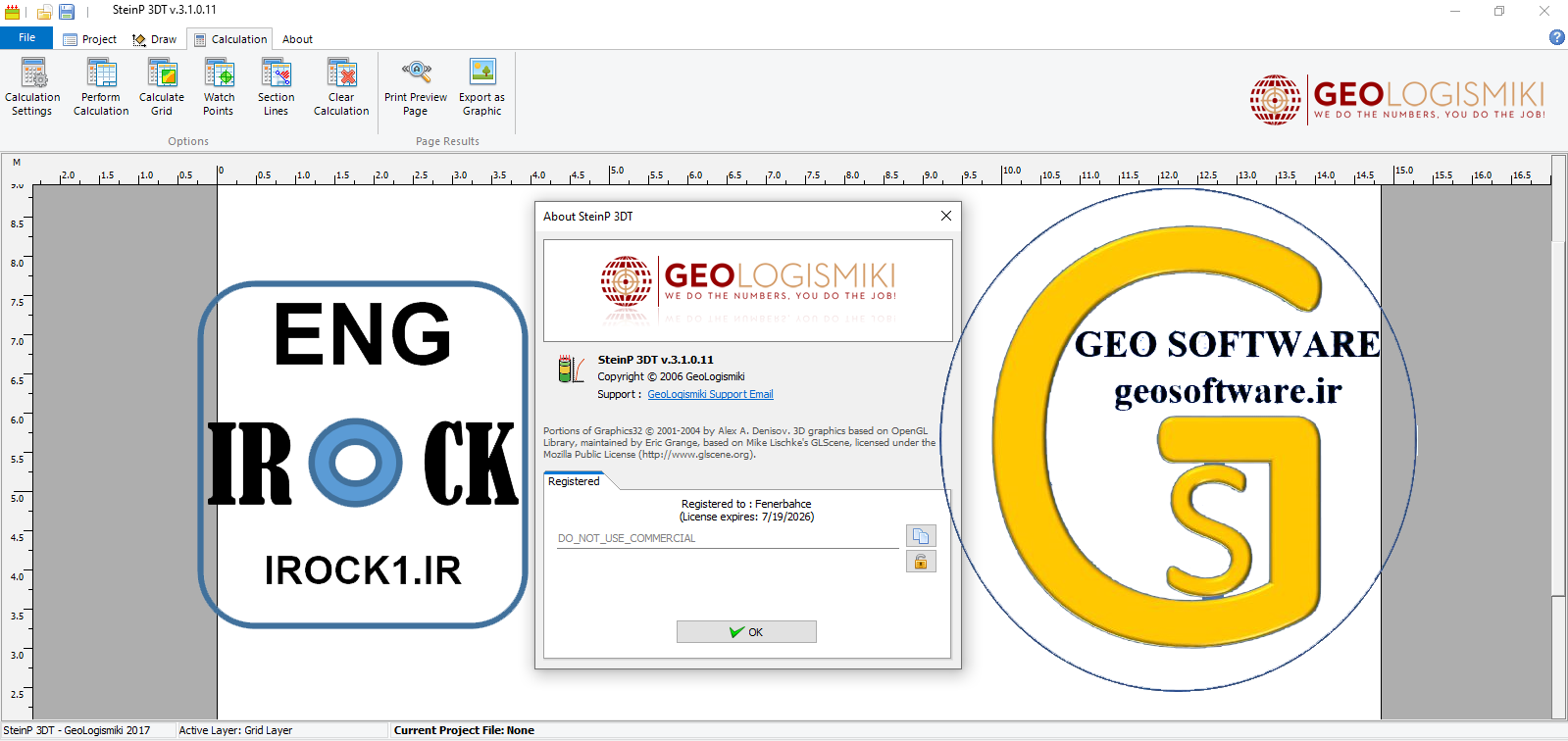Choose Export as Graphic
The width and height of the screenshot is (1568, 741).
click(482, 86)
